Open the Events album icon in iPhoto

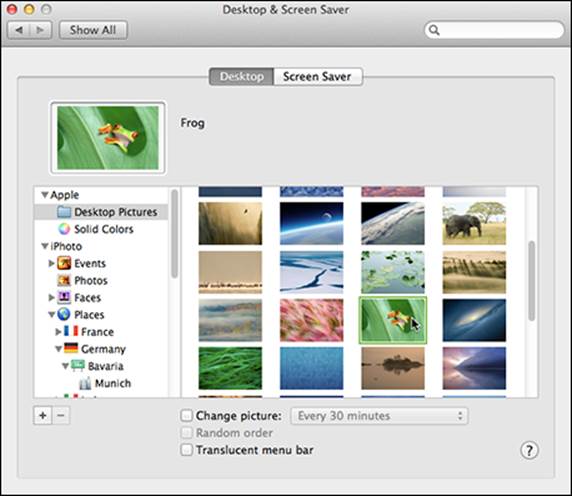click(64, 263)
